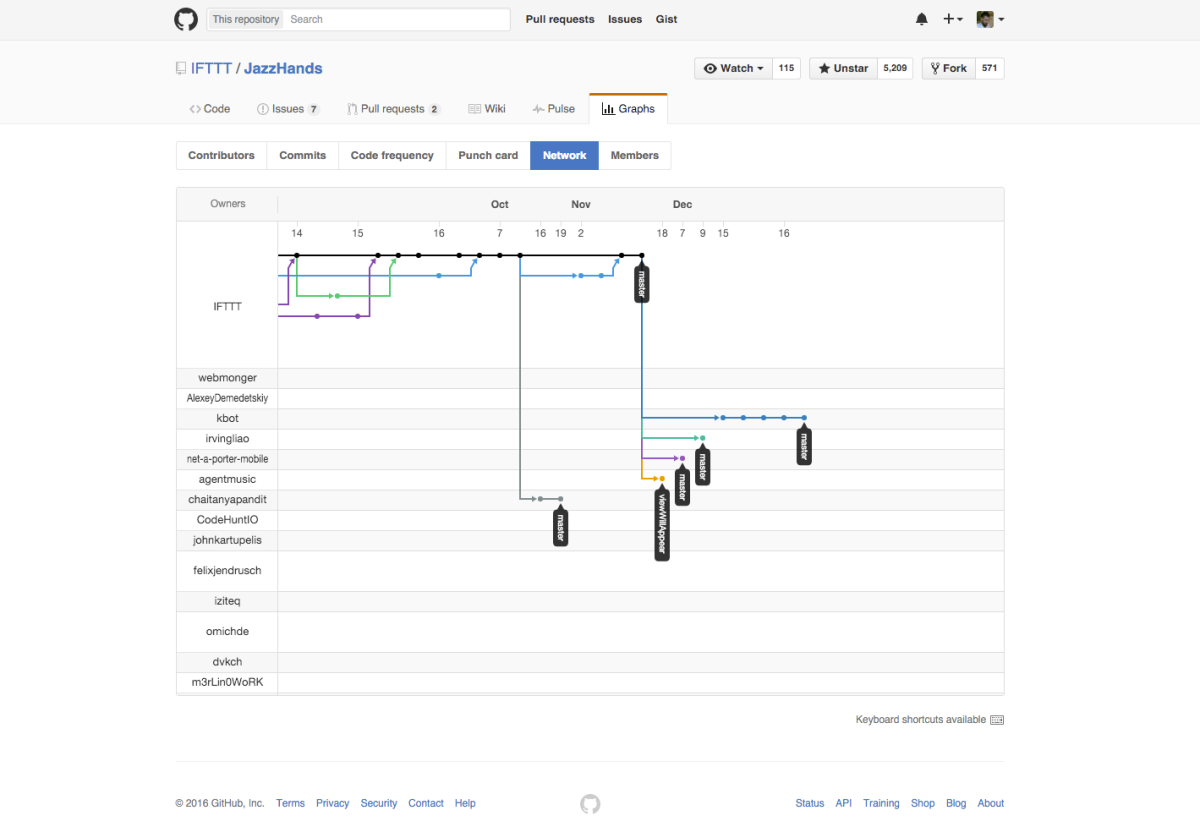Open notifications bell icon
Screen dimensions: 1200x827
pyautogui.click(x=921, y=19)
